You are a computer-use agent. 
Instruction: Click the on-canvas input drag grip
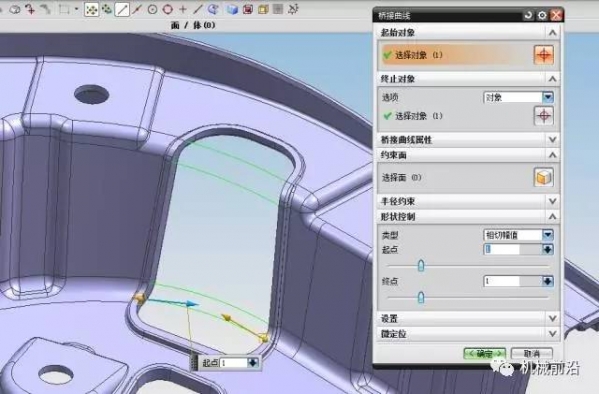point(195,363)
